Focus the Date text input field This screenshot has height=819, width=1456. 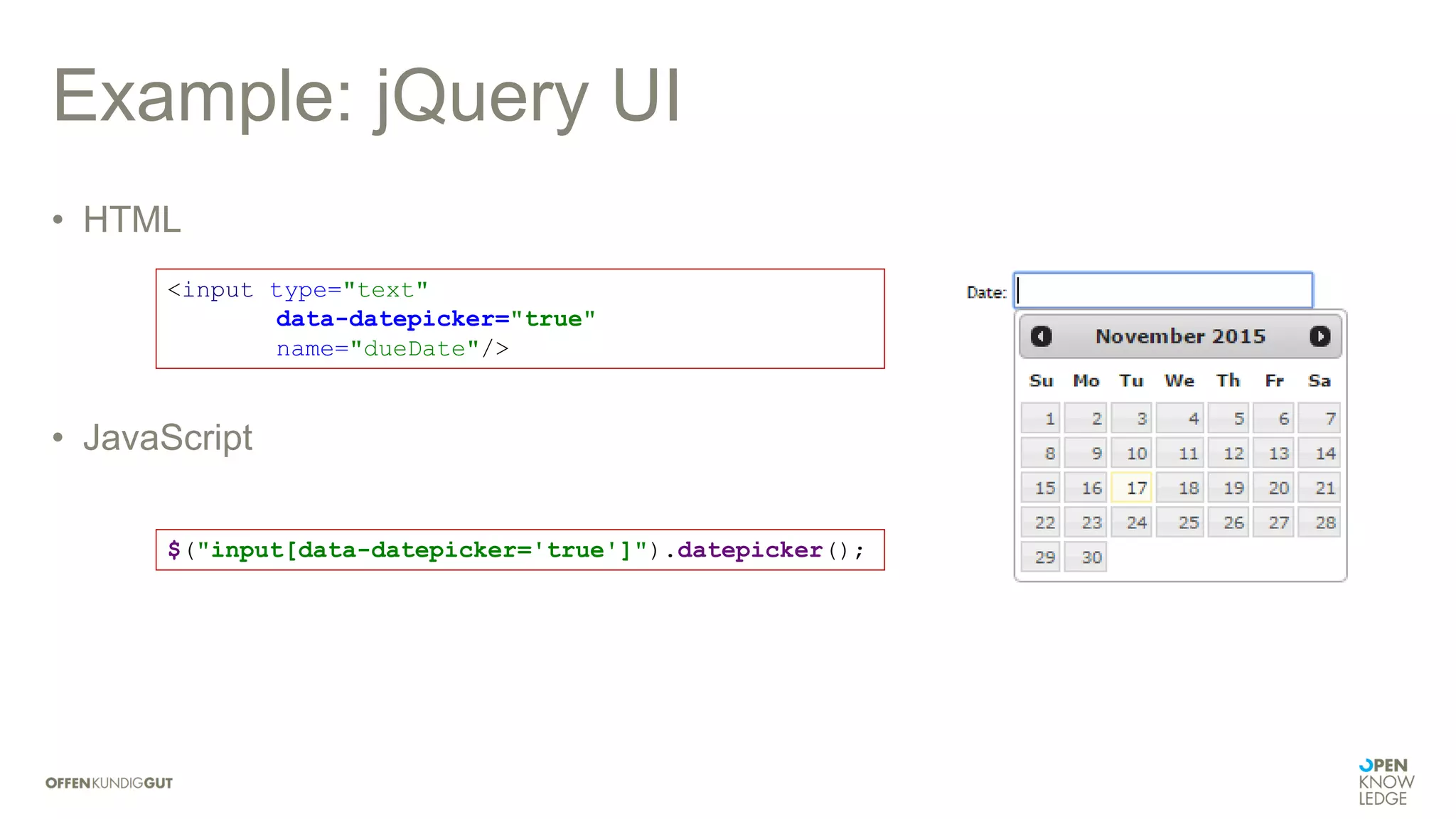pos(1163,290)
